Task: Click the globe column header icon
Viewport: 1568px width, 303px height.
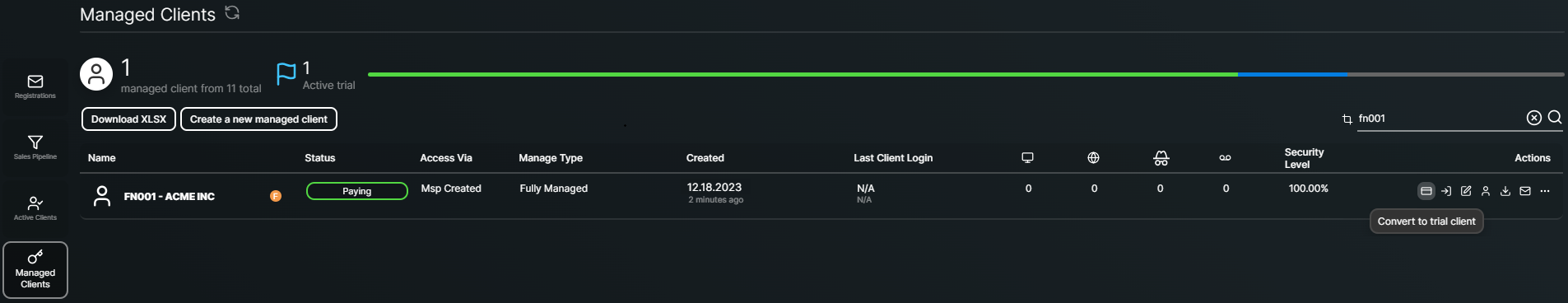Action: [1093, 157]
